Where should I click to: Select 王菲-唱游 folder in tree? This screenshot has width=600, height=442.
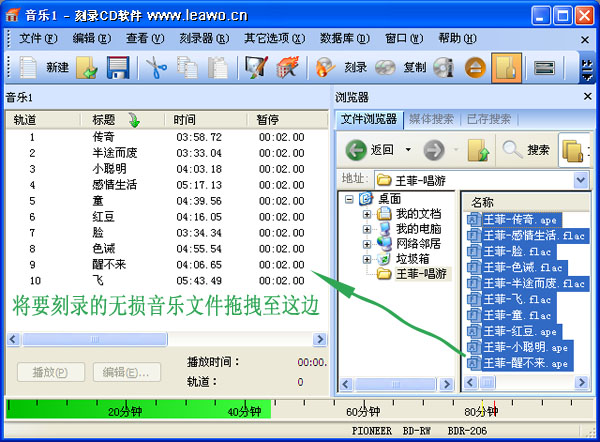coord(421,274)
